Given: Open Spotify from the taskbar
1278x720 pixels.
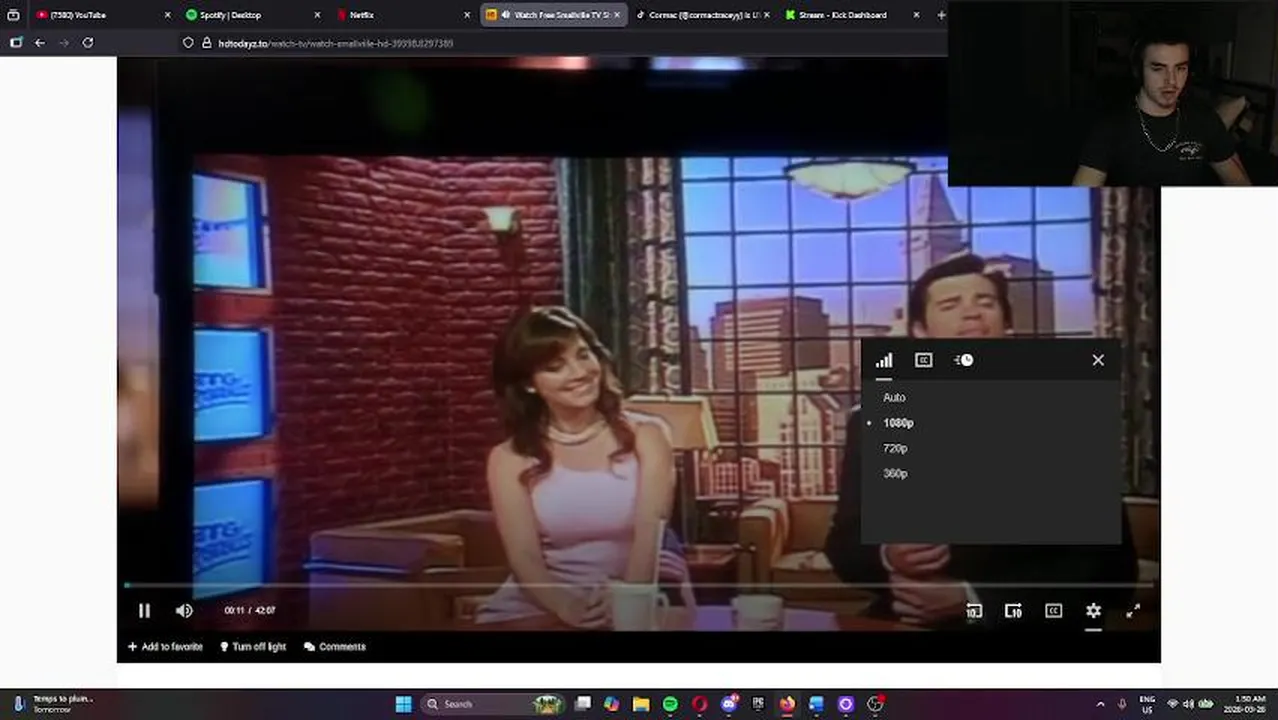Looking at the screenshot, I should (x=670, y=704).
